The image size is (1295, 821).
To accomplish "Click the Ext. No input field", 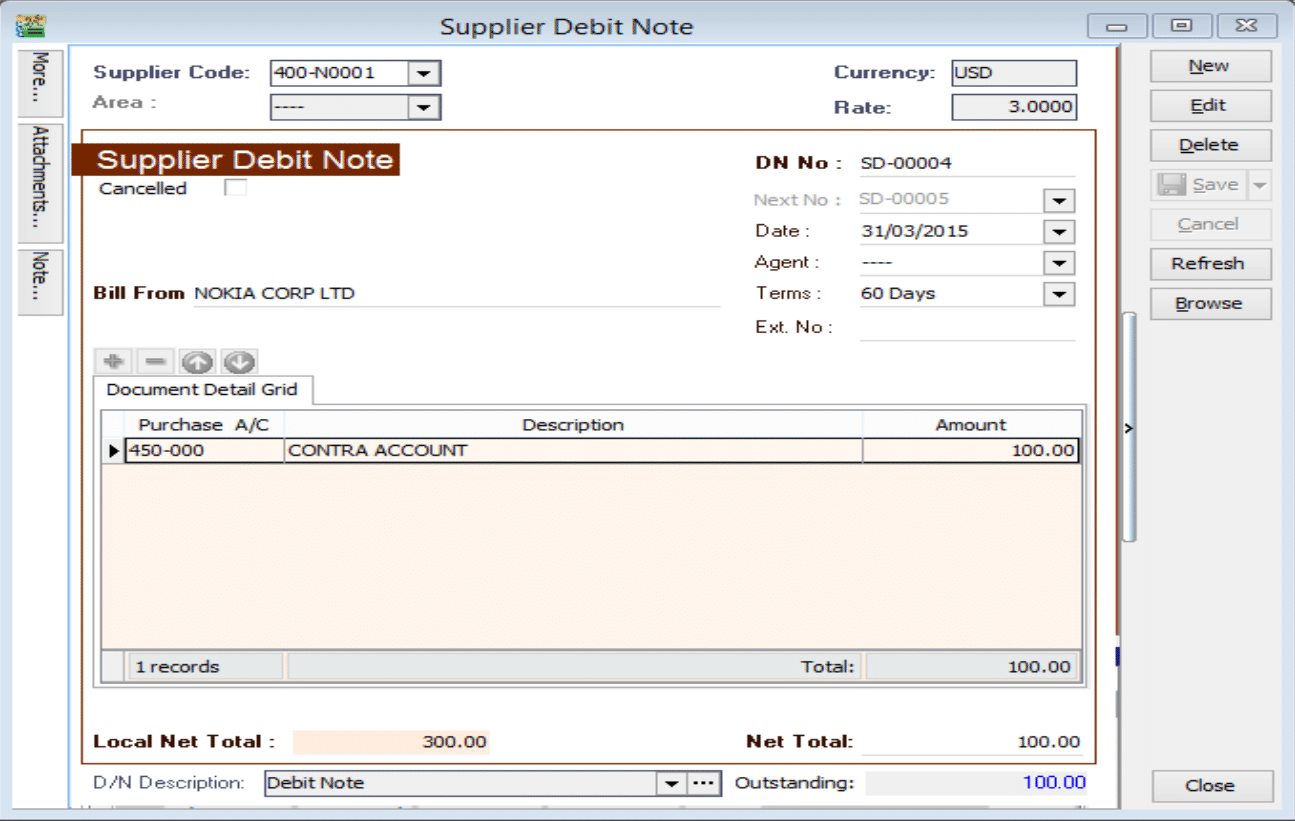I will click(966, 327).
